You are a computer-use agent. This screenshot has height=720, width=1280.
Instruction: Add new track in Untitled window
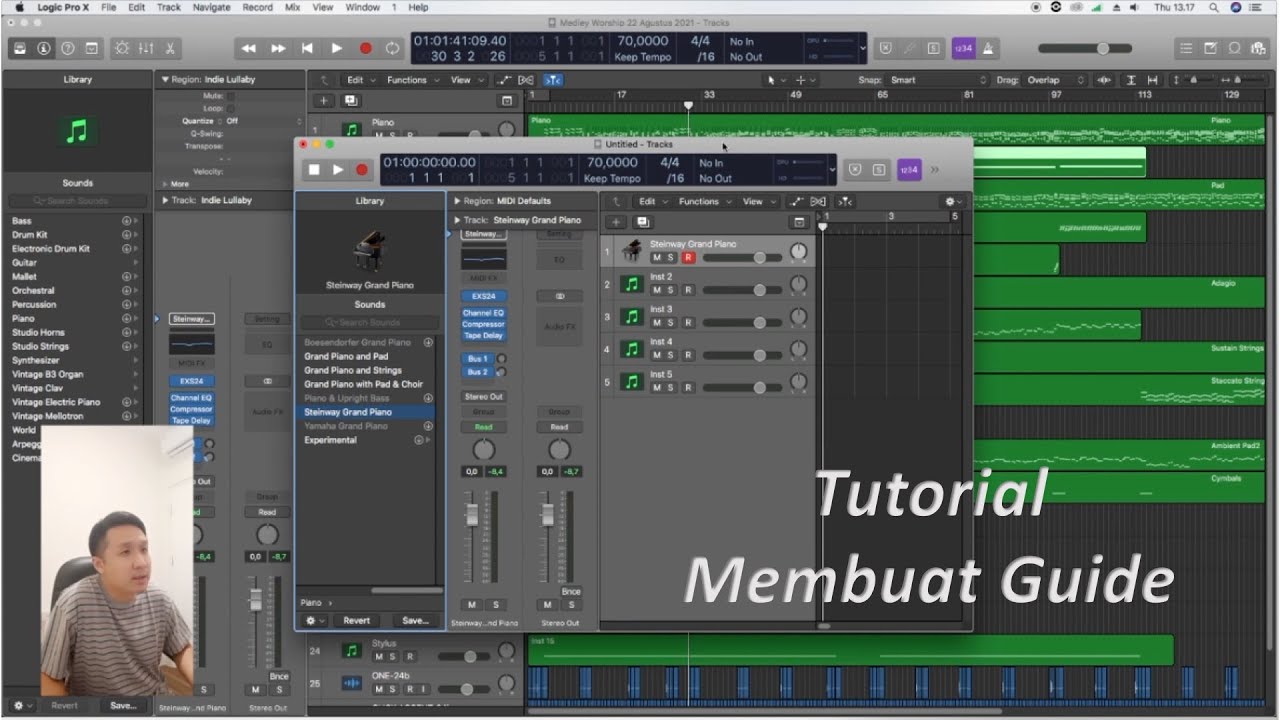click(616, 222)
